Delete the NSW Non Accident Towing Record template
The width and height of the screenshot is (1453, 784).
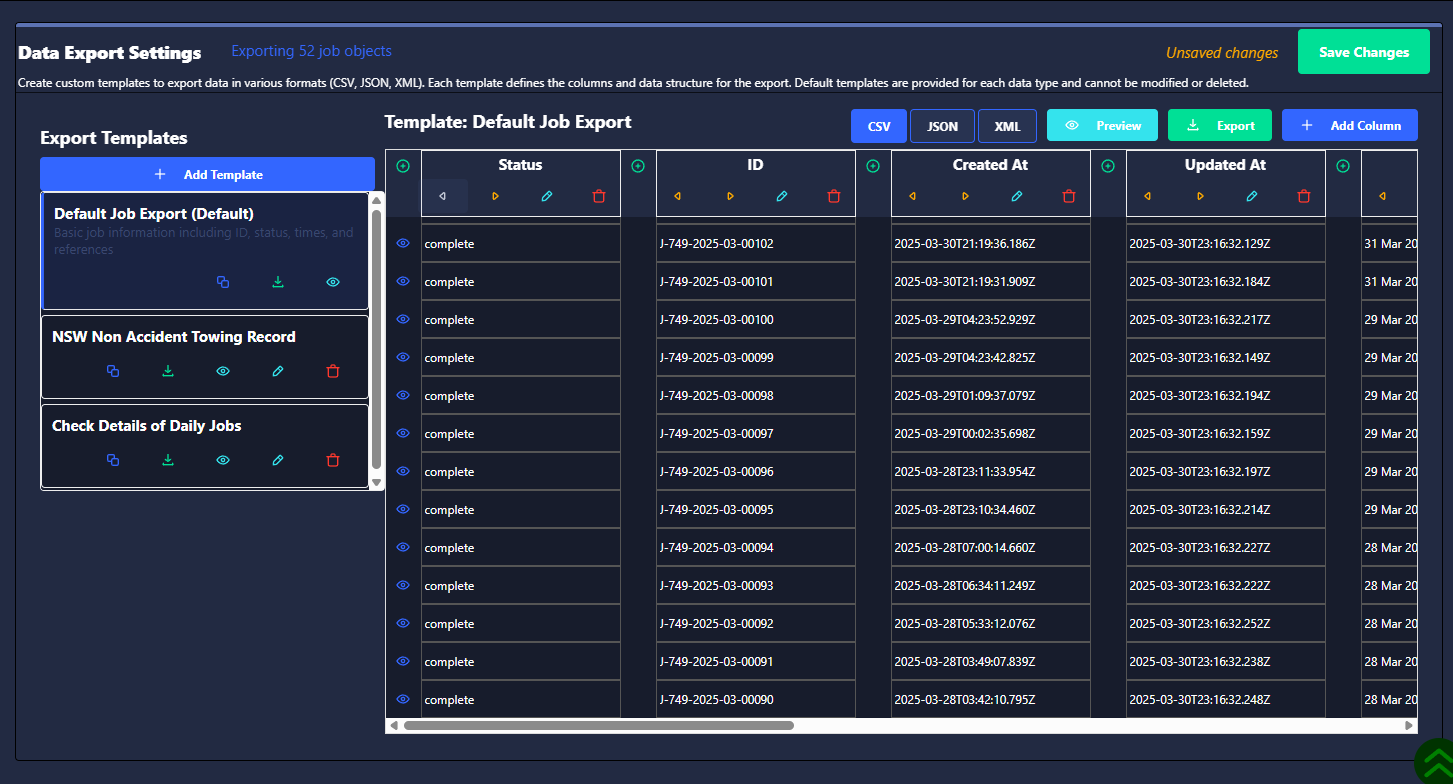333,371
